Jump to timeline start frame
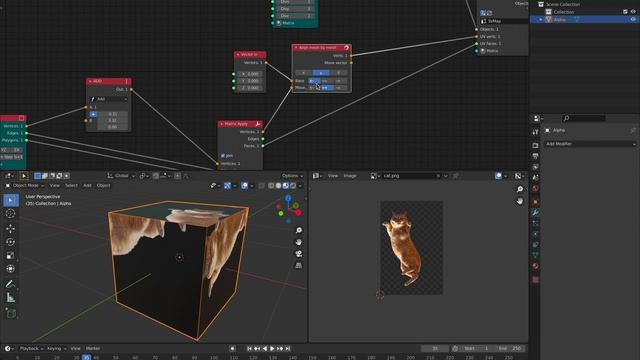The image size is (640, 360). [x=249, y=349]
